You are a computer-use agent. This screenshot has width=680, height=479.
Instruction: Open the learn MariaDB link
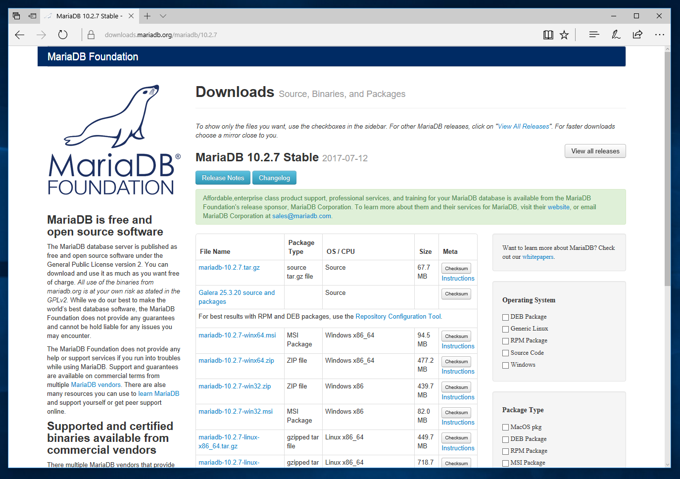[159, 394]
